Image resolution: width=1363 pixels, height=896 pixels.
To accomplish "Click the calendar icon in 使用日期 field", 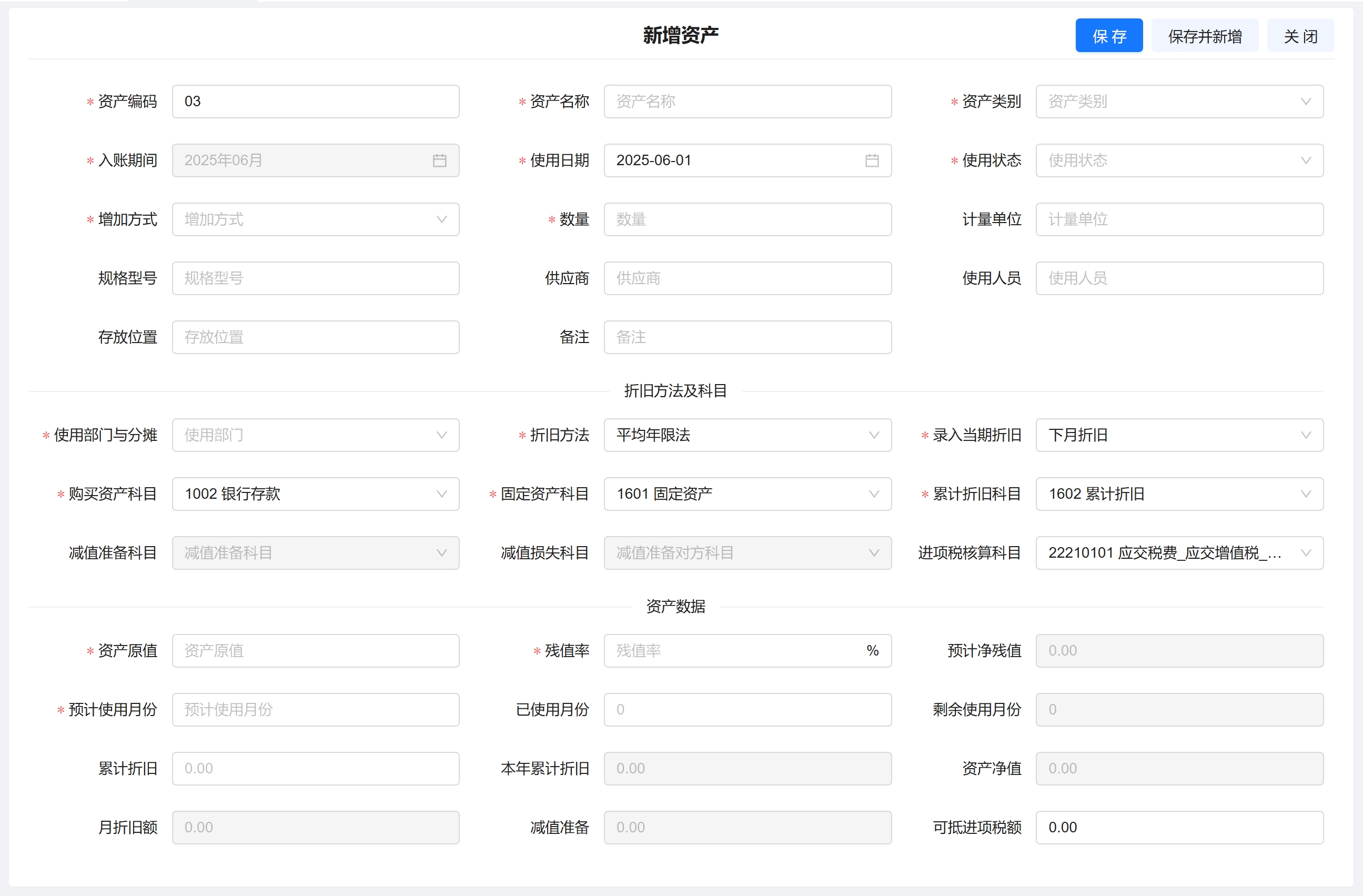I will 871,160.
